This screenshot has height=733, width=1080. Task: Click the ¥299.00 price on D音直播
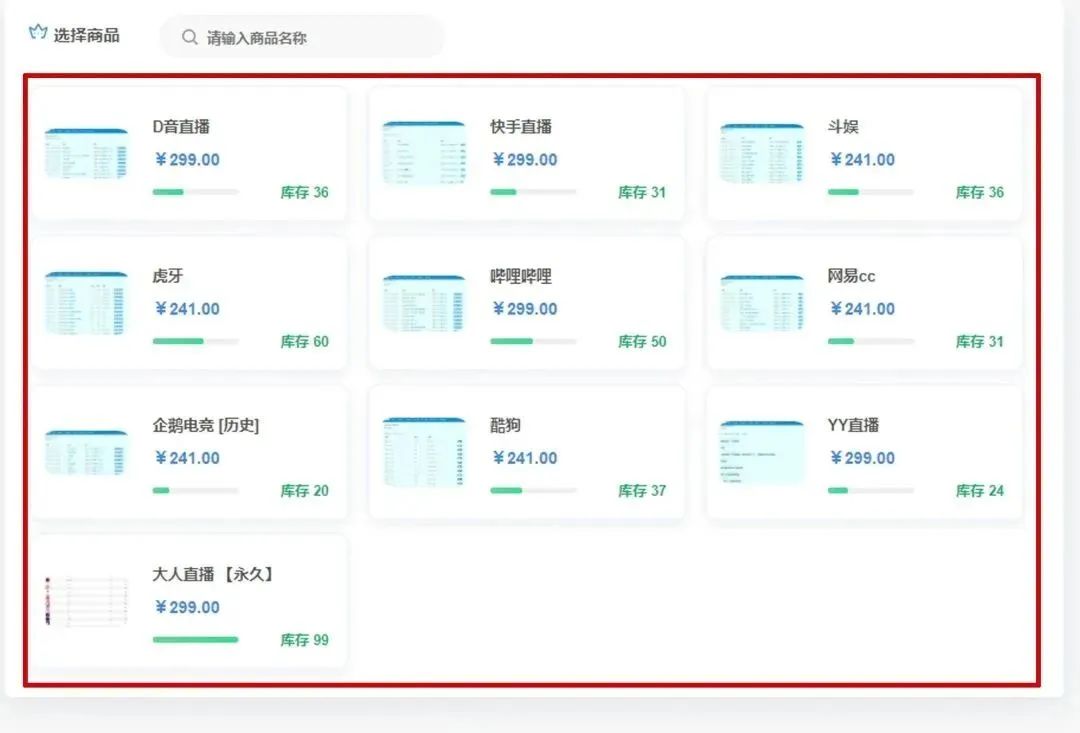coord(186,159)
